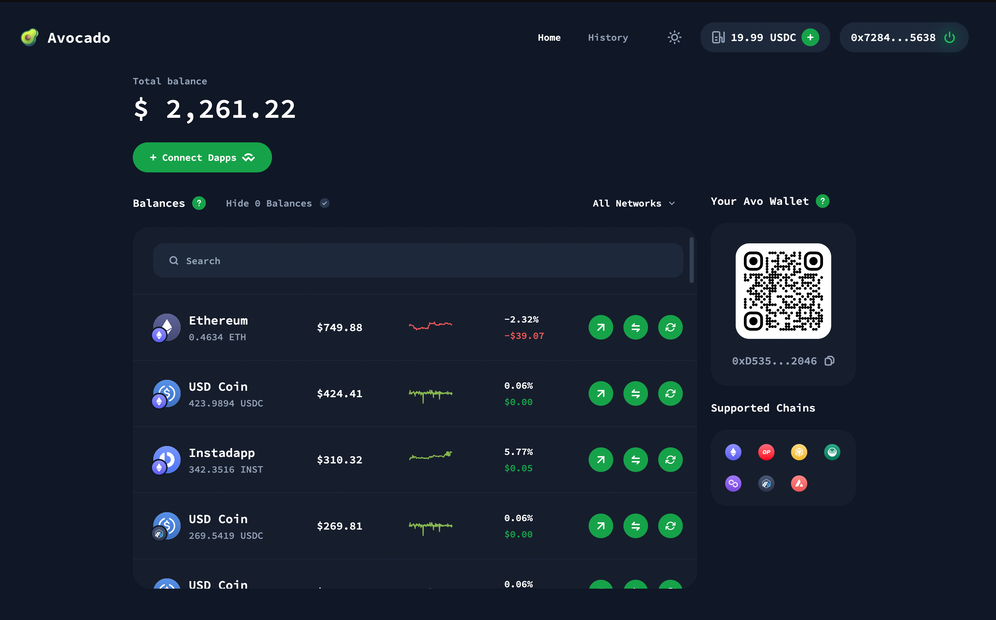This screenshot has width=996, height=620.
Task: Select the Arbitrum chain icon
Action: tap(766, 483)
